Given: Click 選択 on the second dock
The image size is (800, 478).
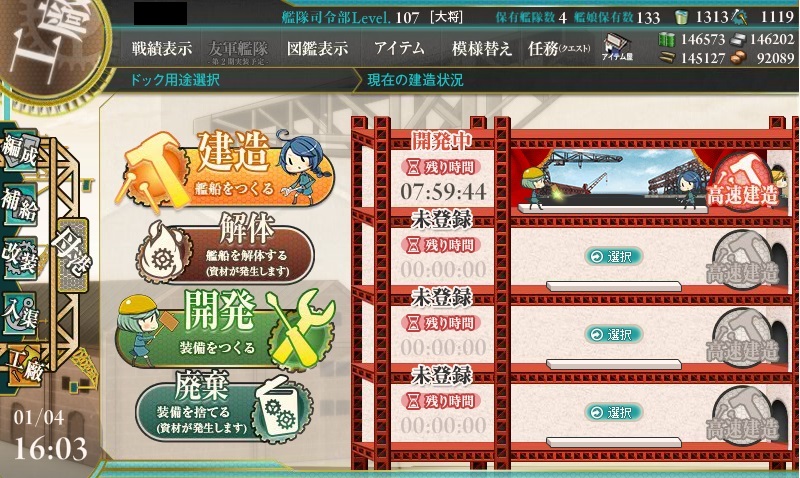Looking at the screenshot, I should (614, 256).
